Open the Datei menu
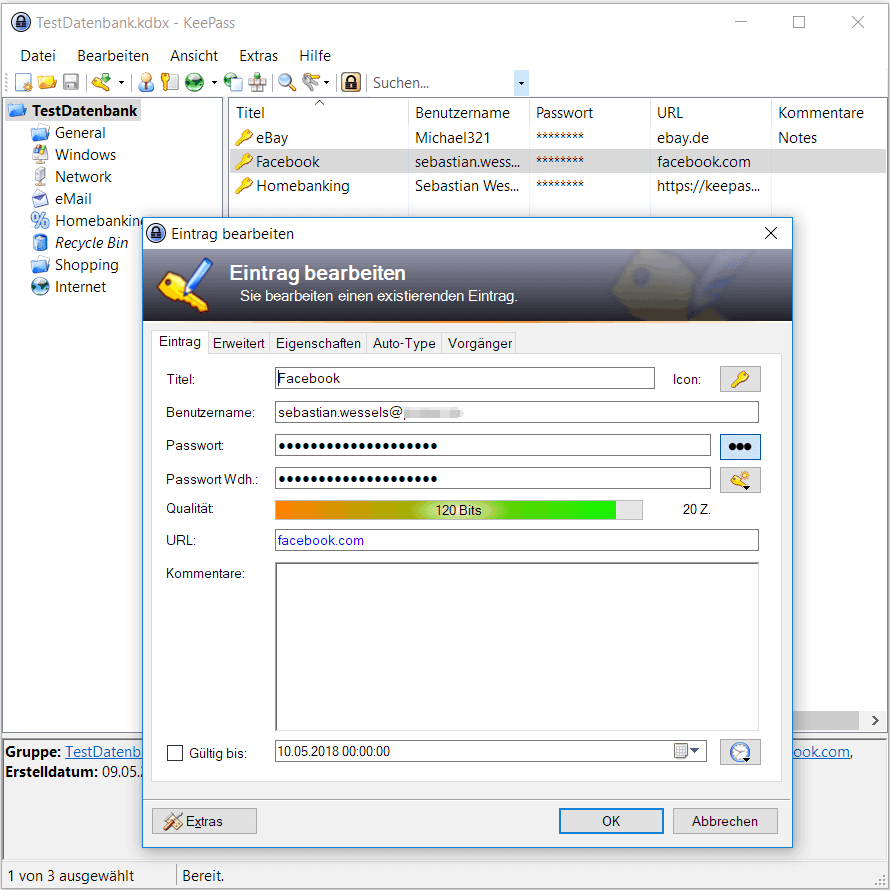 click(x=38, y=56)
